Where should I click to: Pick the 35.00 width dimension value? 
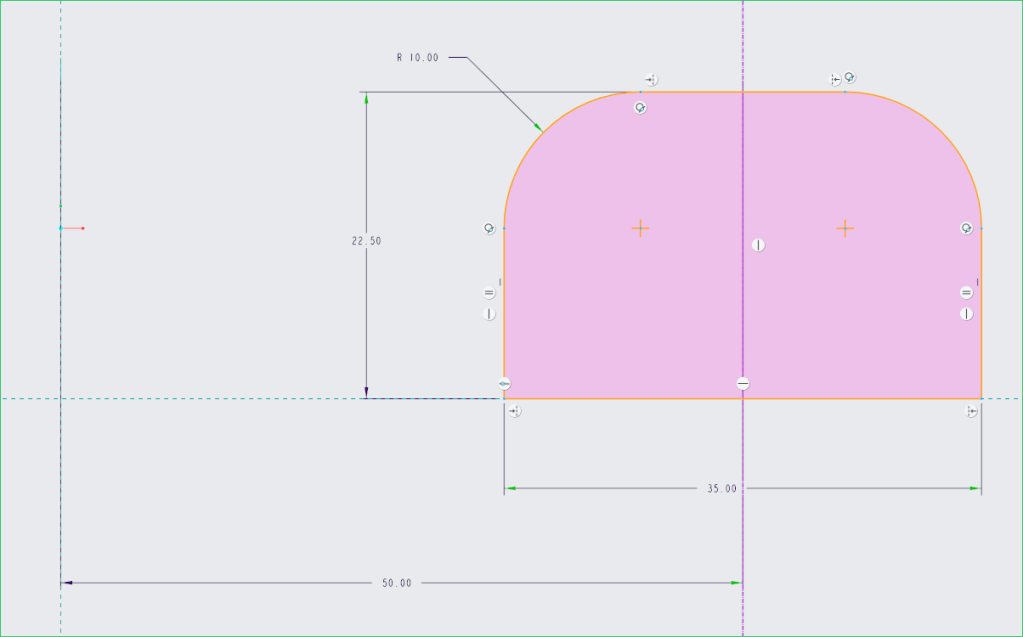coord(721,489)
